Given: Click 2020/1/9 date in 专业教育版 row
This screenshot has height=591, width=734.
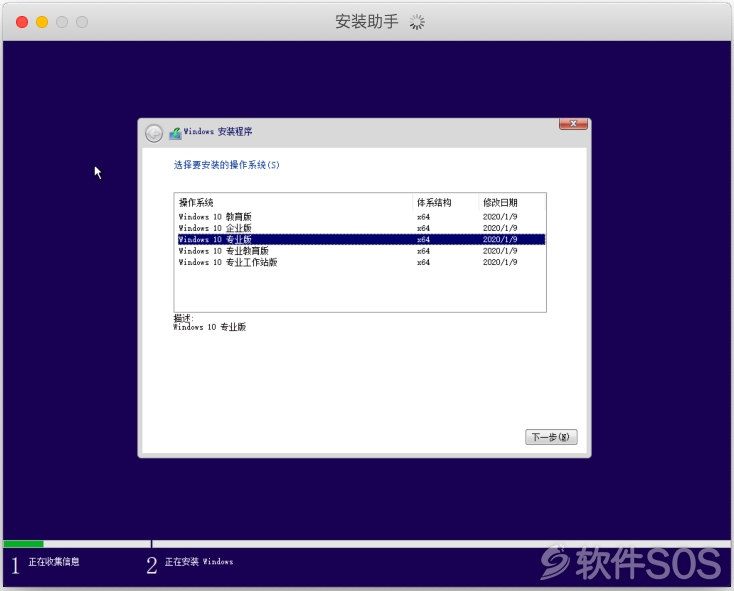Looking at the screenshot, I should point(500,251).
